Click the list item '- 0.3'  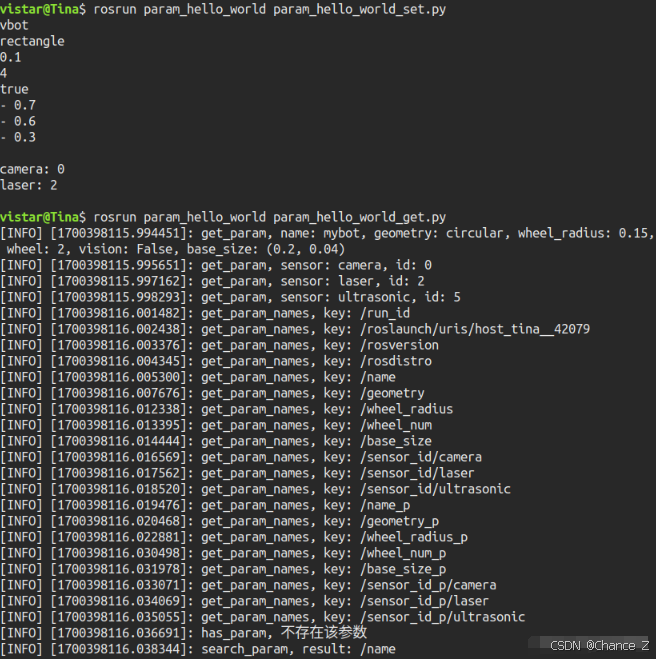pyautogui.click(x=18, y=137)
